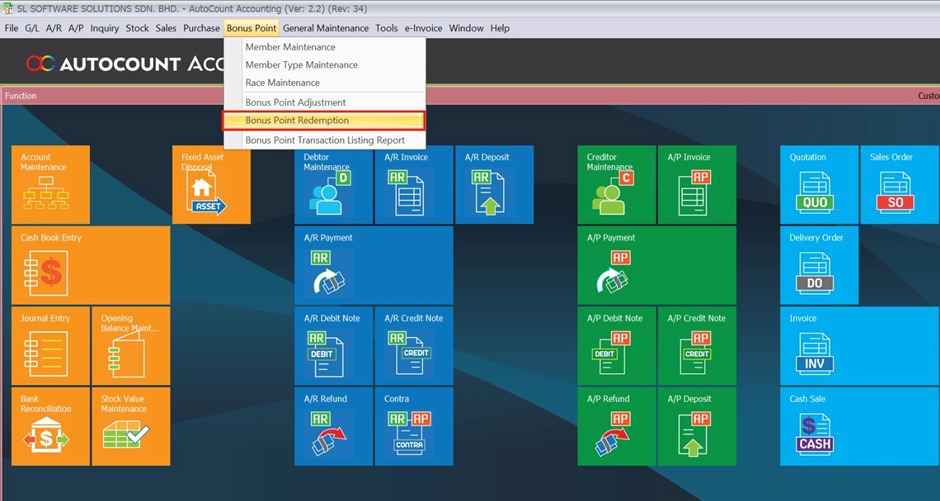Open the General Maintenance menu
The image size is (940, 501).
326,28
